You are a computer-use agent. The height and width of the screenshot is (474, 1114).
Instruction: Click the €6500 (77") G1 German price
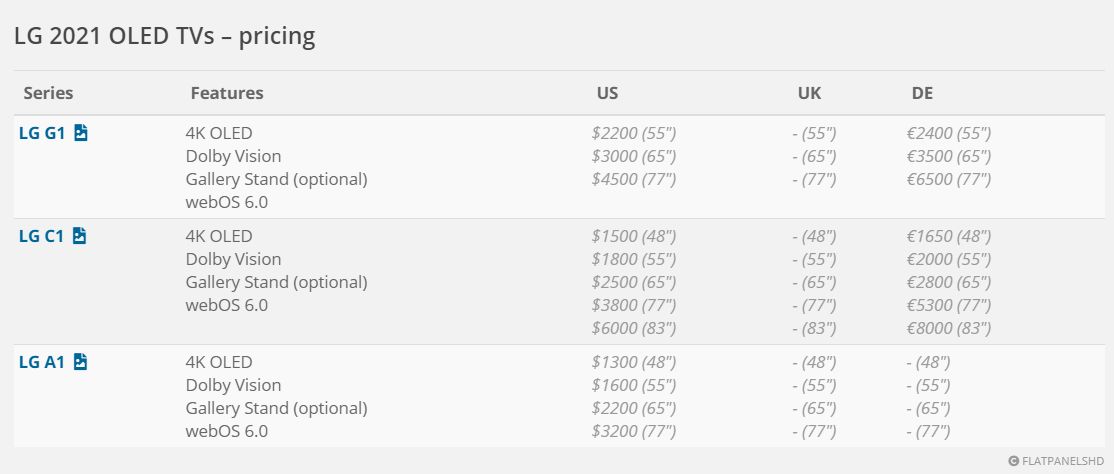[948, 179]
